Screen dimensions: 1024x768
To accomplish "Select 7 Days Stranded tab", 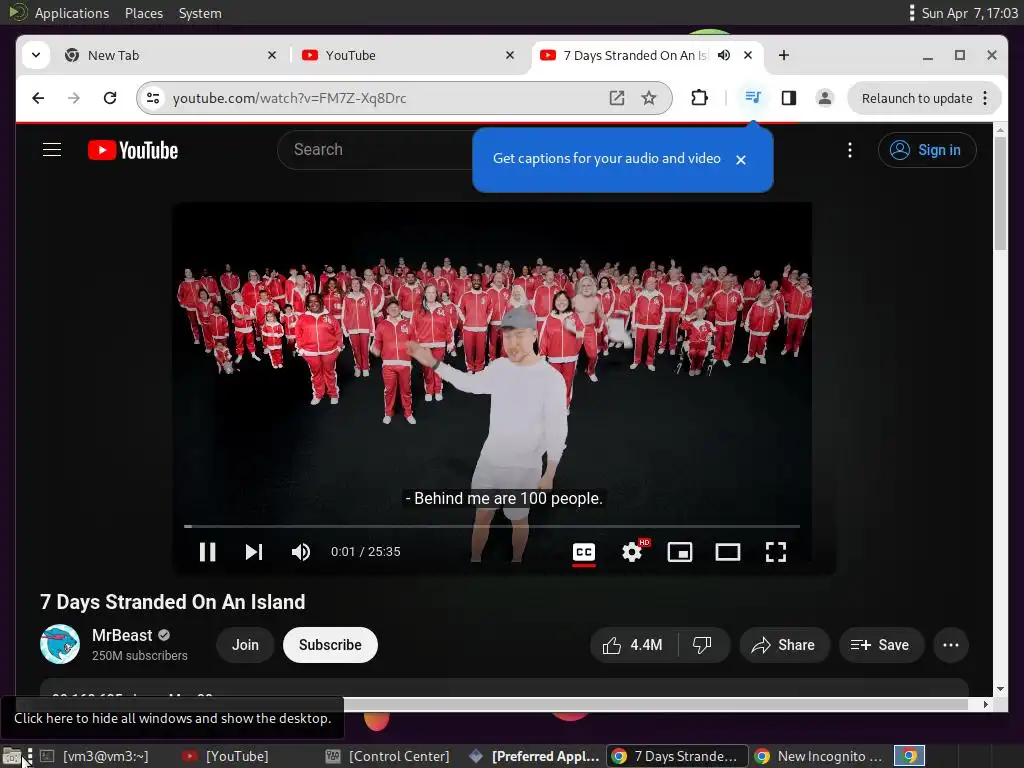I will pos(635,56).
